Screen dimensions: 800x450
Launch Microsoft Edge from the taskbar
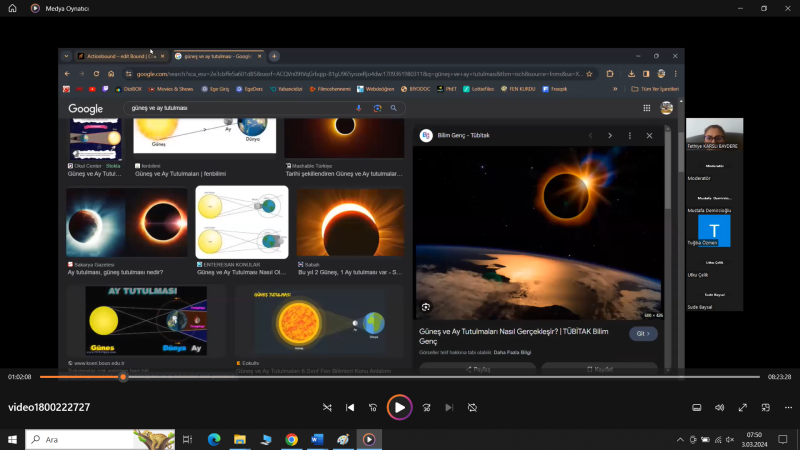pos(214,439)
